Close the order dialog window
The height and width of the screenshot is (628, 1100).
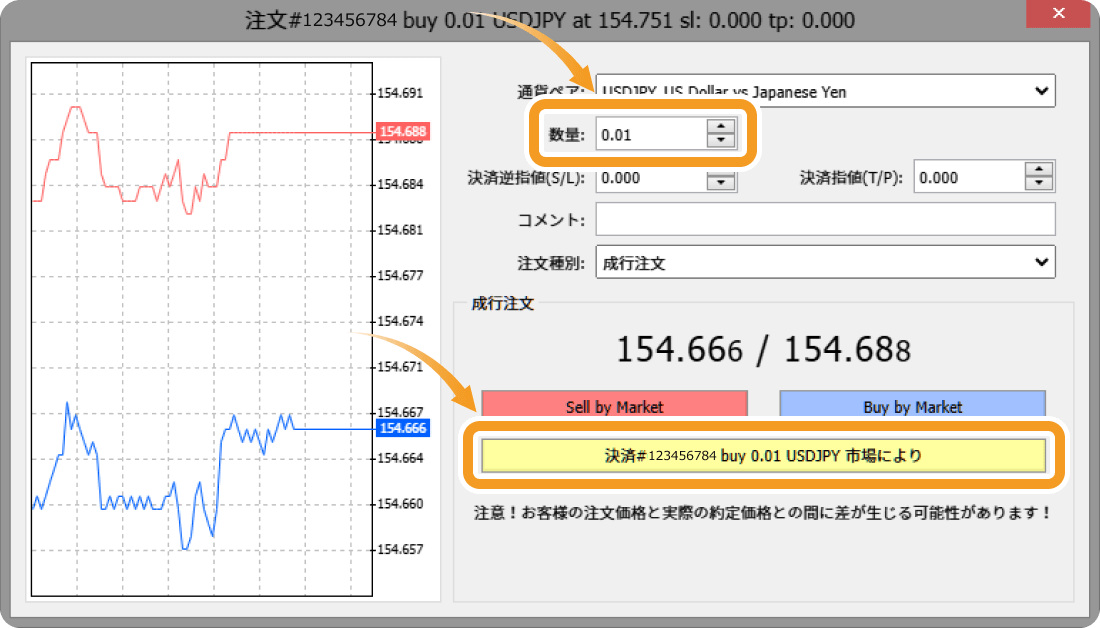pos(1058,13)
